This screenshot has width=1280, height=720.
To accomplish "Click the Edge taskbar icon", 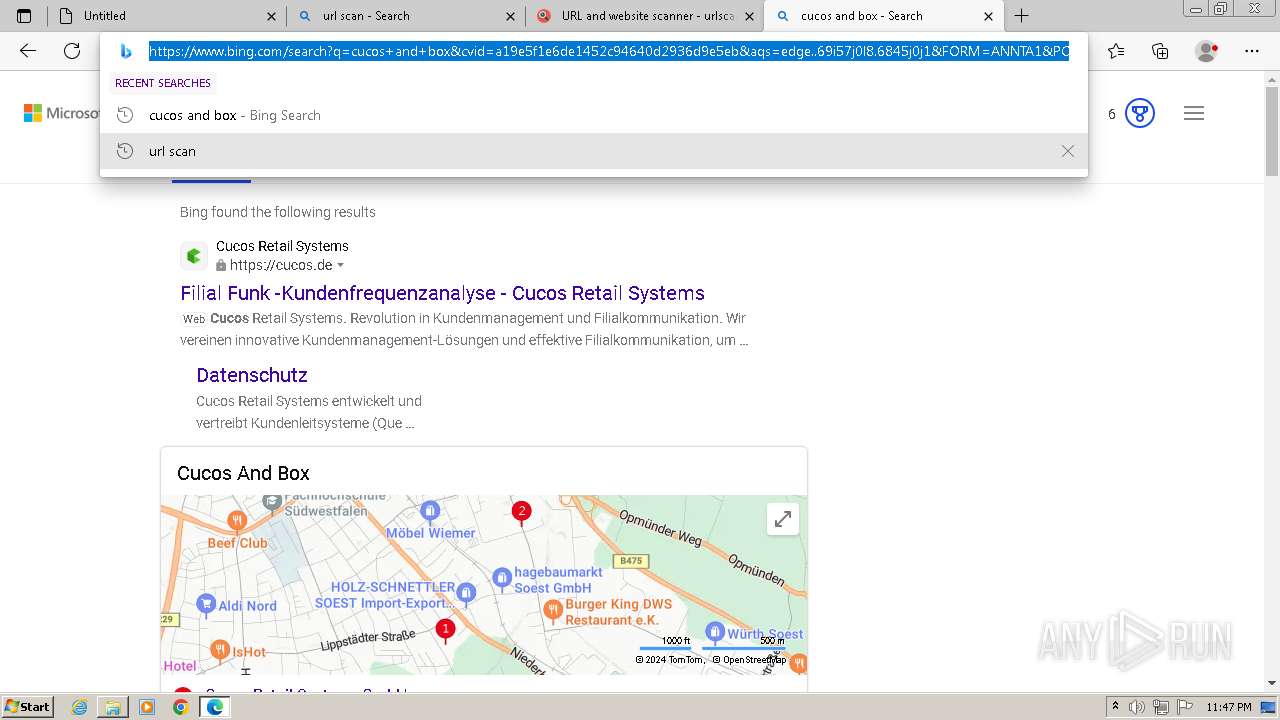I will [214, 707].
